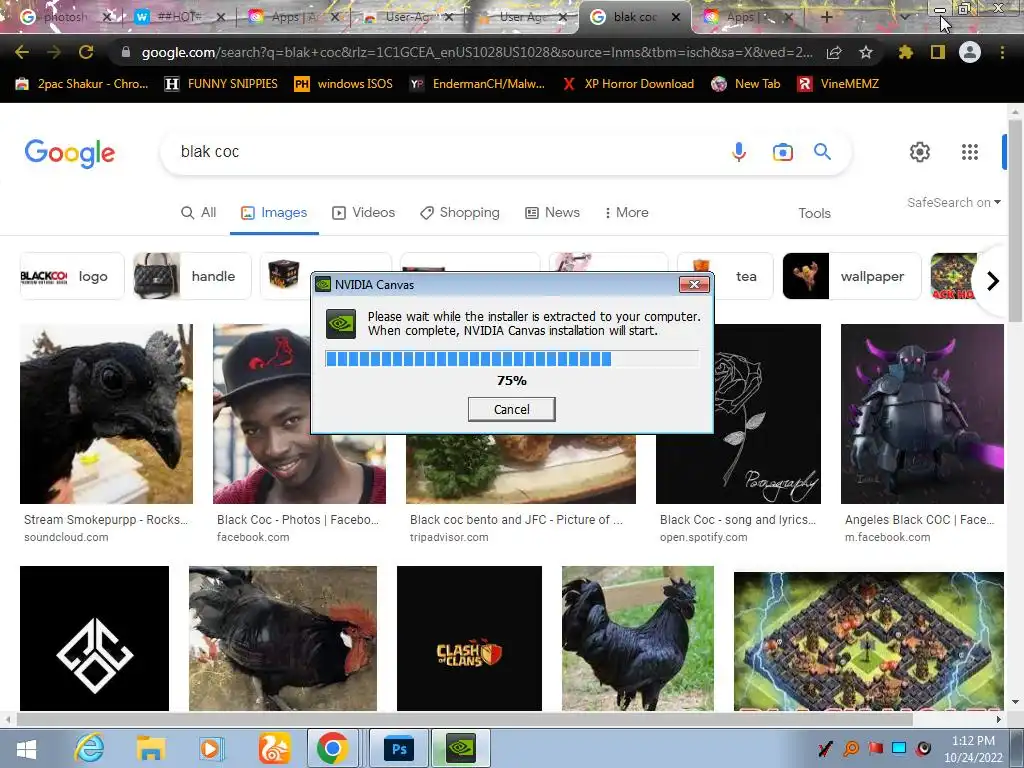Open the search Tools options
Viewport: 1024px width, 768px height.
point(814,213)
